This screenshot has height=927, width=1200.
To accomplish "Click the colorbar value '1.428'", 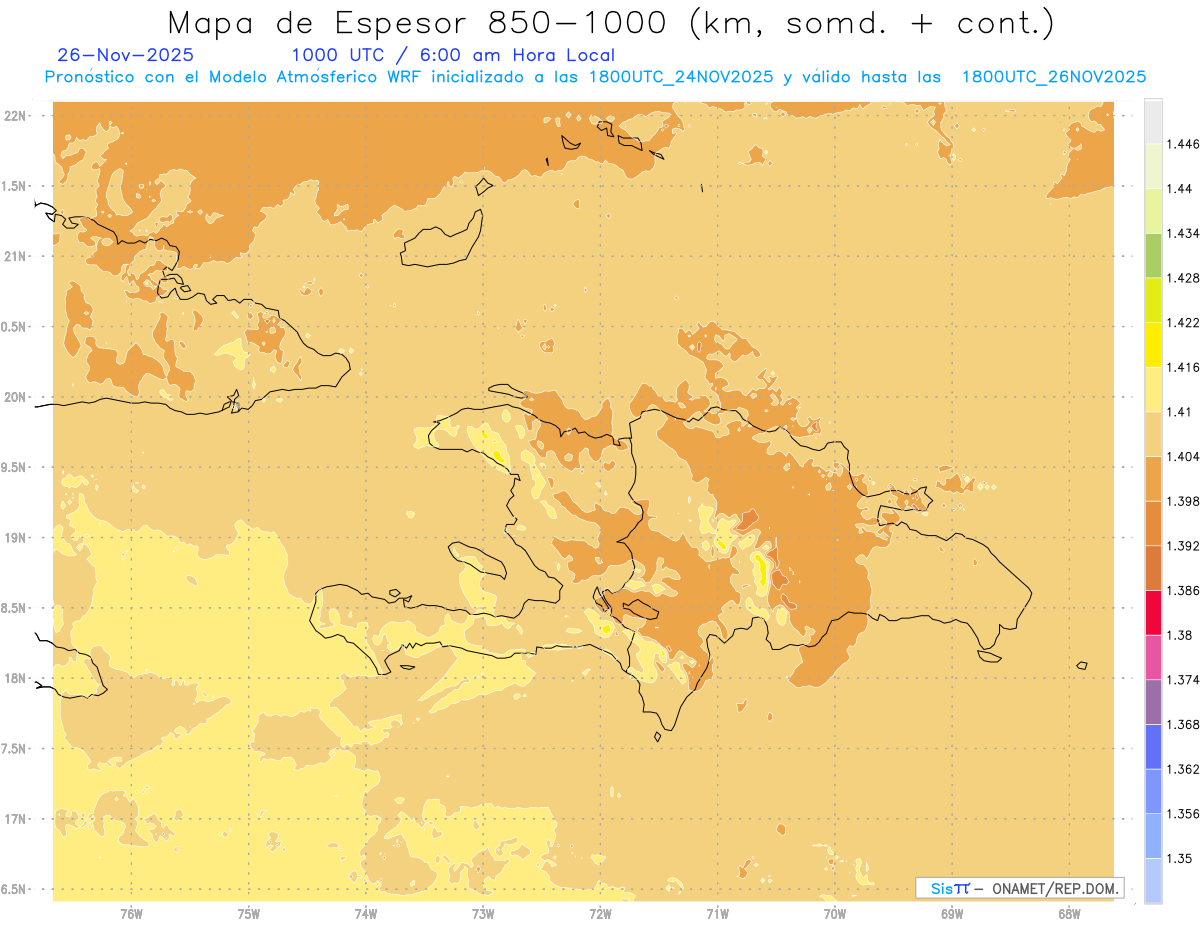I will click(1183, 278).
